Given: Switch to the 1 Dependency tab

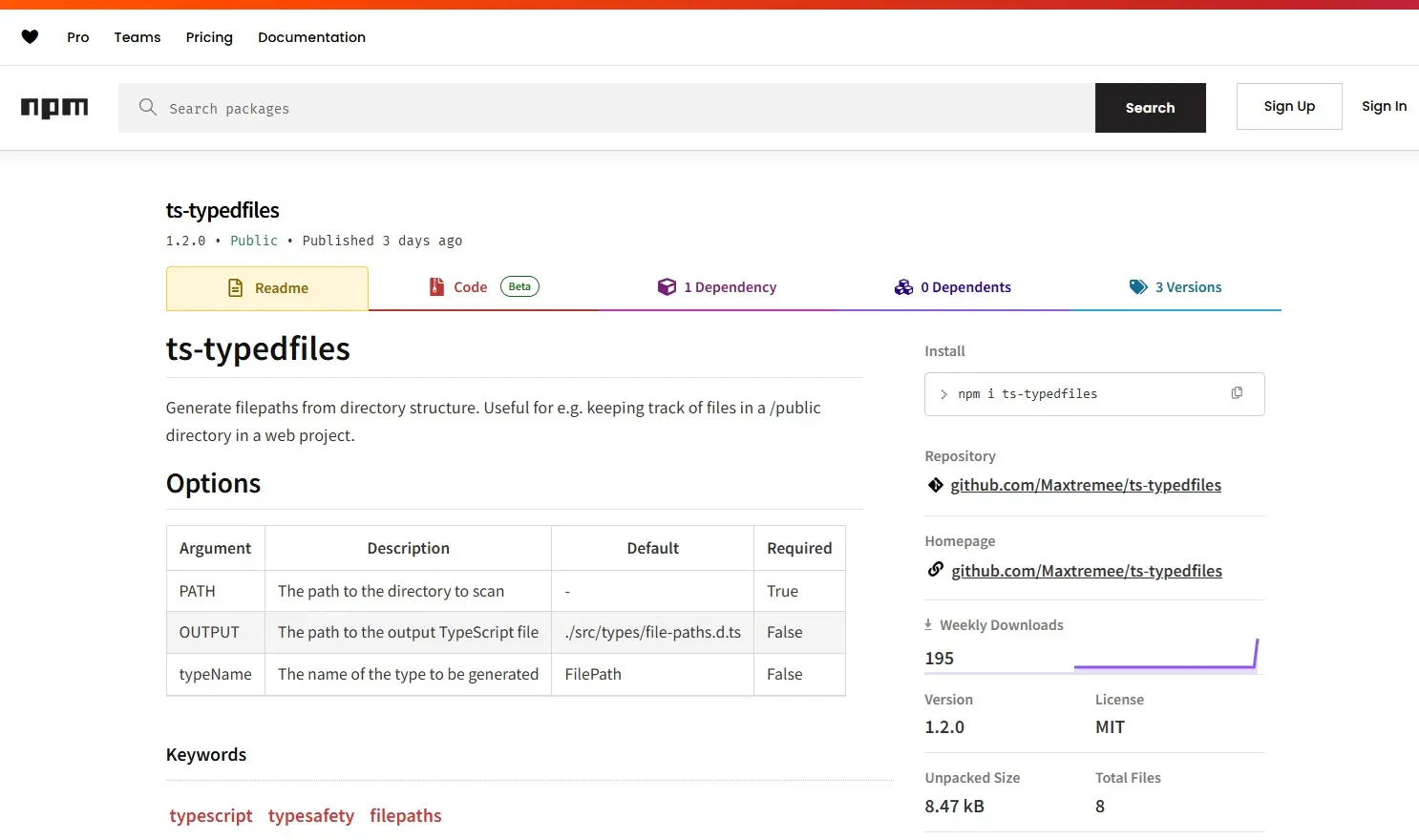Looking at the screenshot, I should coord(717,287).
